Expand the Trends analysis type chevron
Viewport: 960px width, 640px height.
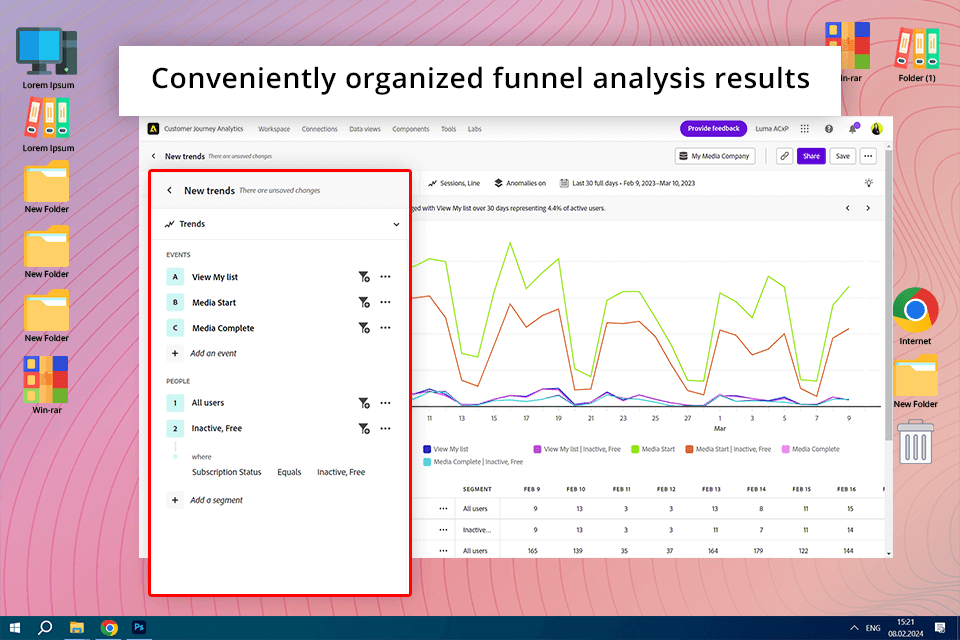[396, 225]
